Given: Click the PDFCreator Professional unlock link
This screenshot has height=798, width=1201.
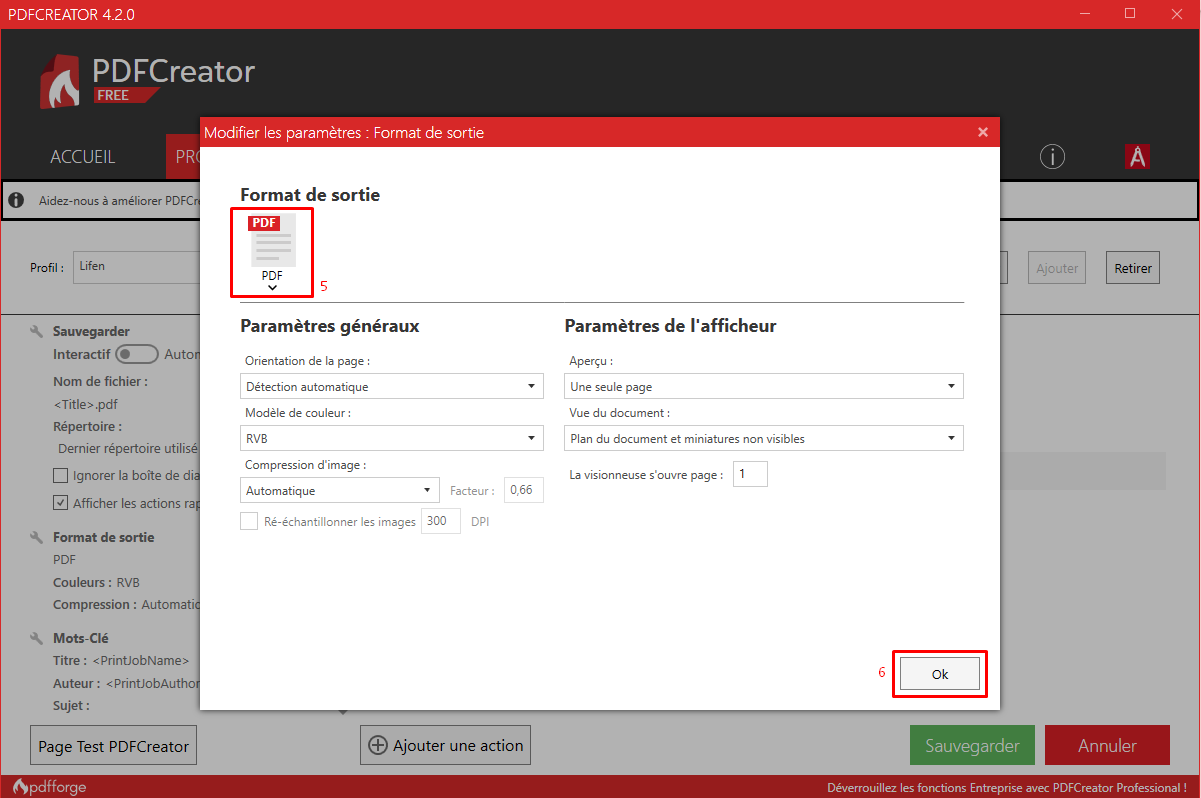Looking at the screenshot, I should pos(1007,787).
